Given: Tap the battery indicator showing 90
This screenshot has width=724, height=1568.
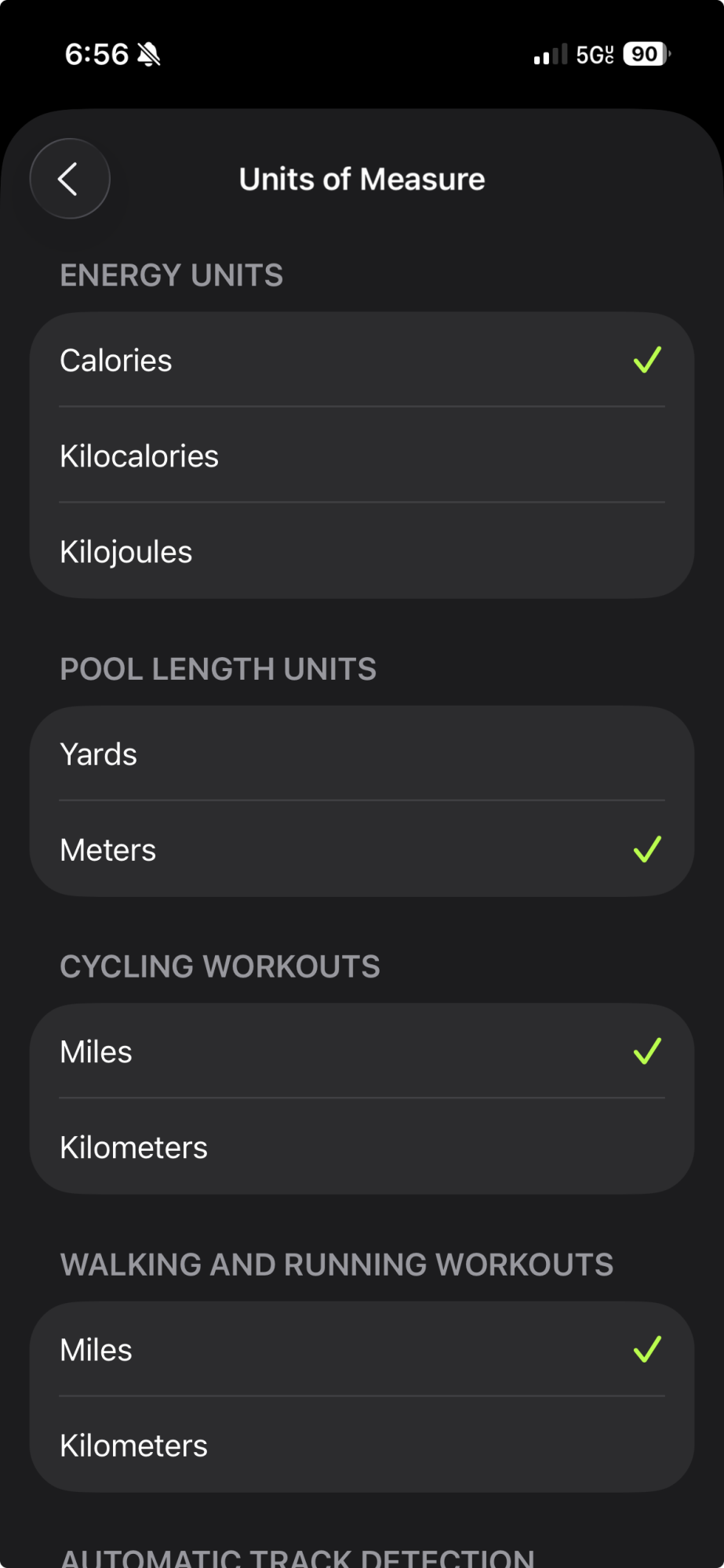Looking at the screenshot, I should (x=647, y=54).
